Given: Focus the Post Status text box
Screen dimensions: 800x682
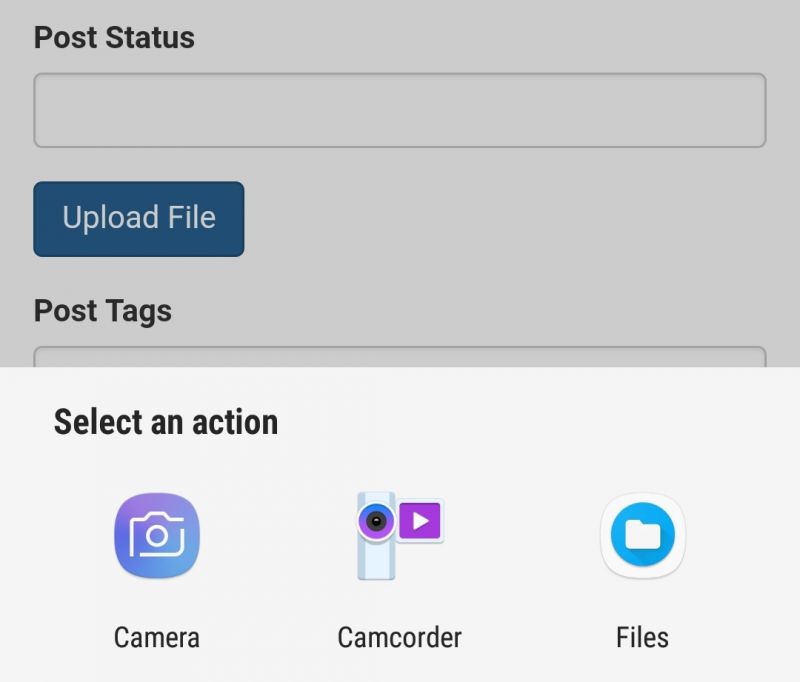Looking at the screenshot, I should pyautogui.click(x=400, y=110).
